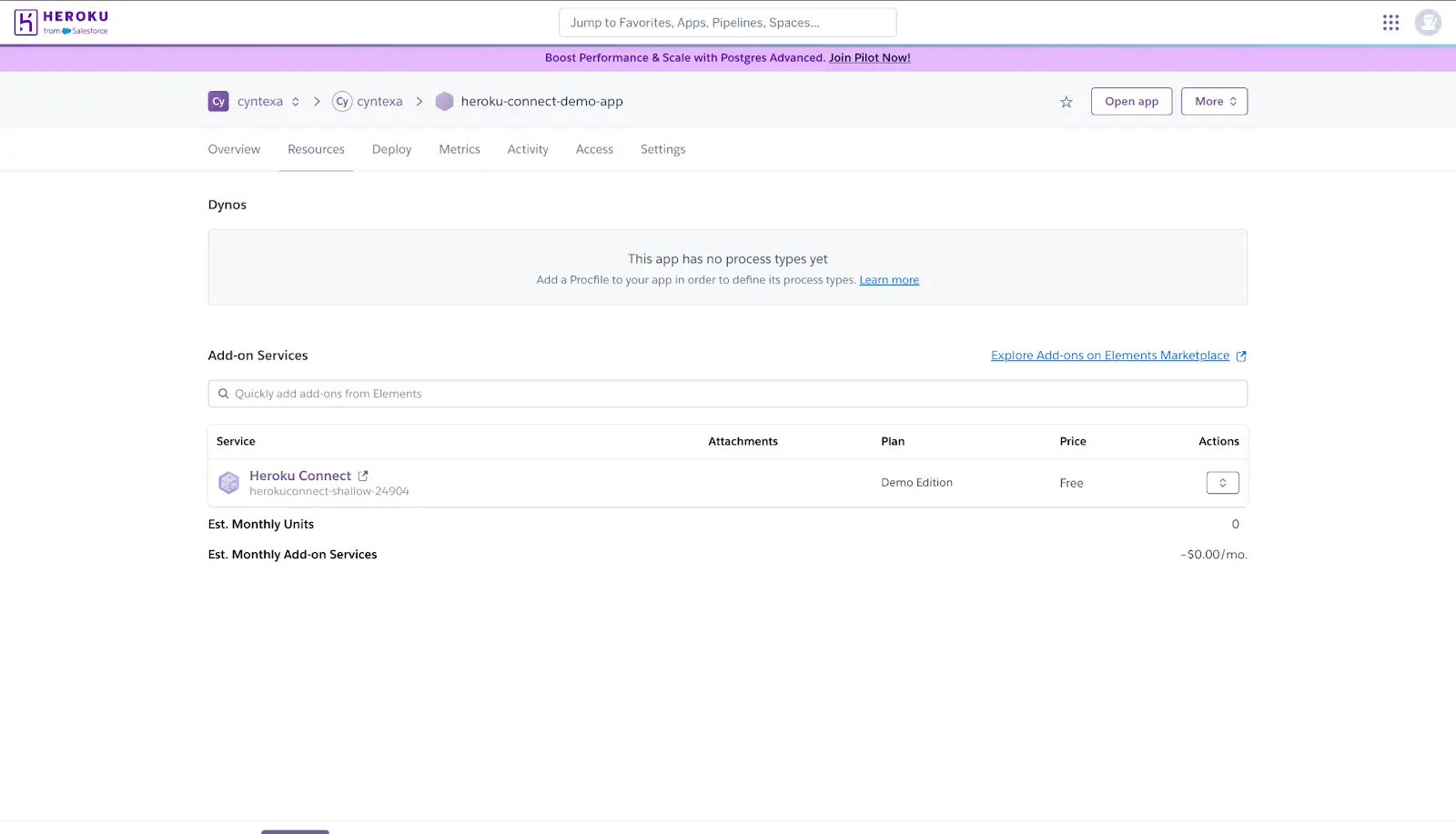Click the heroku-connect-demo-app hexagon icon
The width and height of the screenshot is (1456, 834).
click(444, 101)
